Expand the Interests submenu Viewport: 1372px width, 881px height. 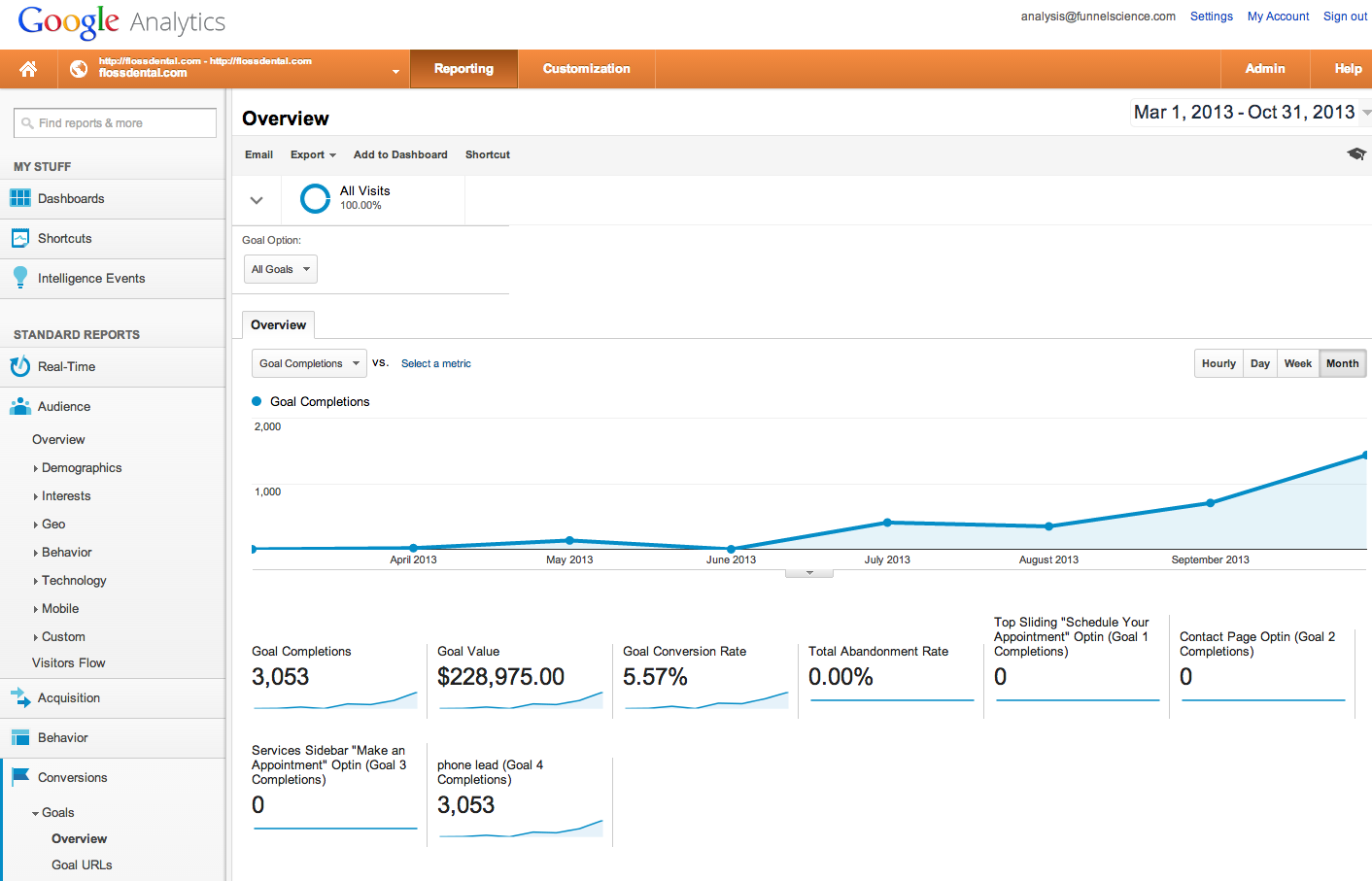(x=36, y=496)
